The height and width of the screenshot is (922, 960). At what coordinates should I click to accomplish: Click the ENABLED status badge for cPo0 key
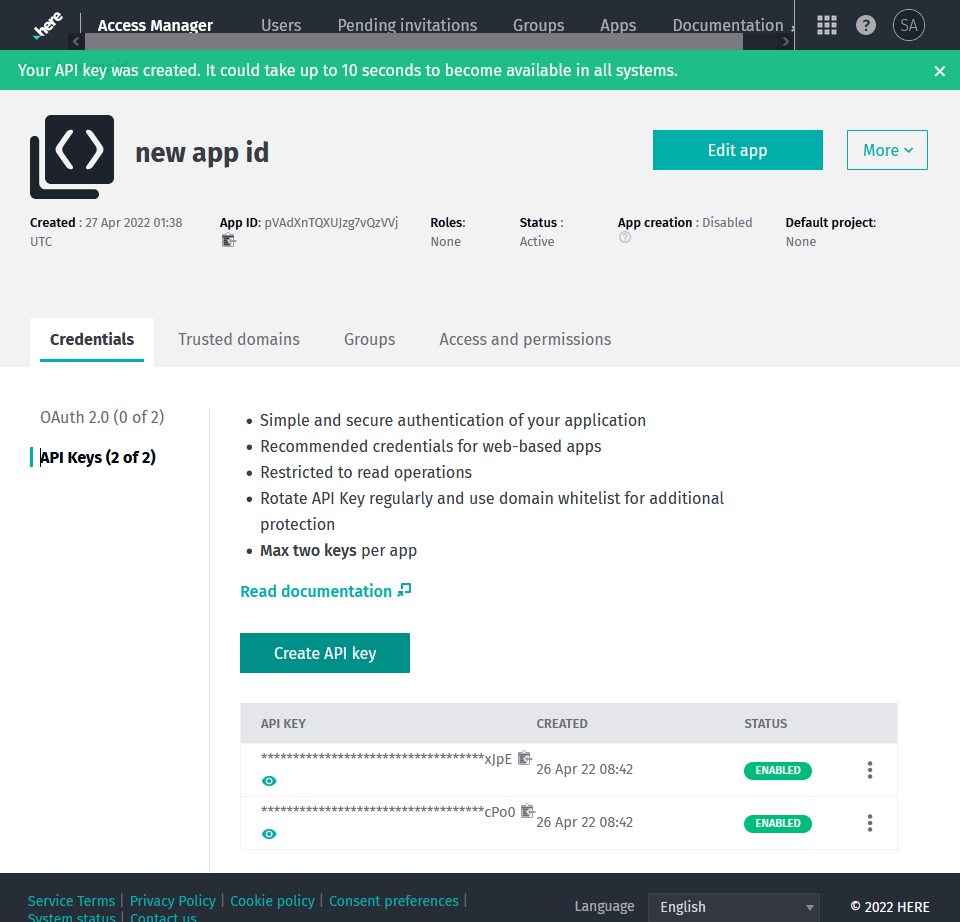pos(778,824)
